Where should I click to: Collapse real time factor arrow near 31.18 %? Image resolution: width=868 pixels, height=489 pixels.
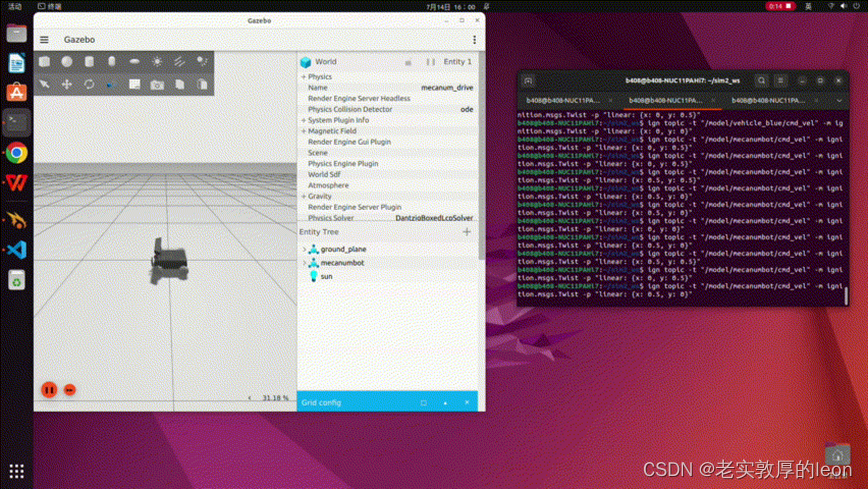(250, 398)
